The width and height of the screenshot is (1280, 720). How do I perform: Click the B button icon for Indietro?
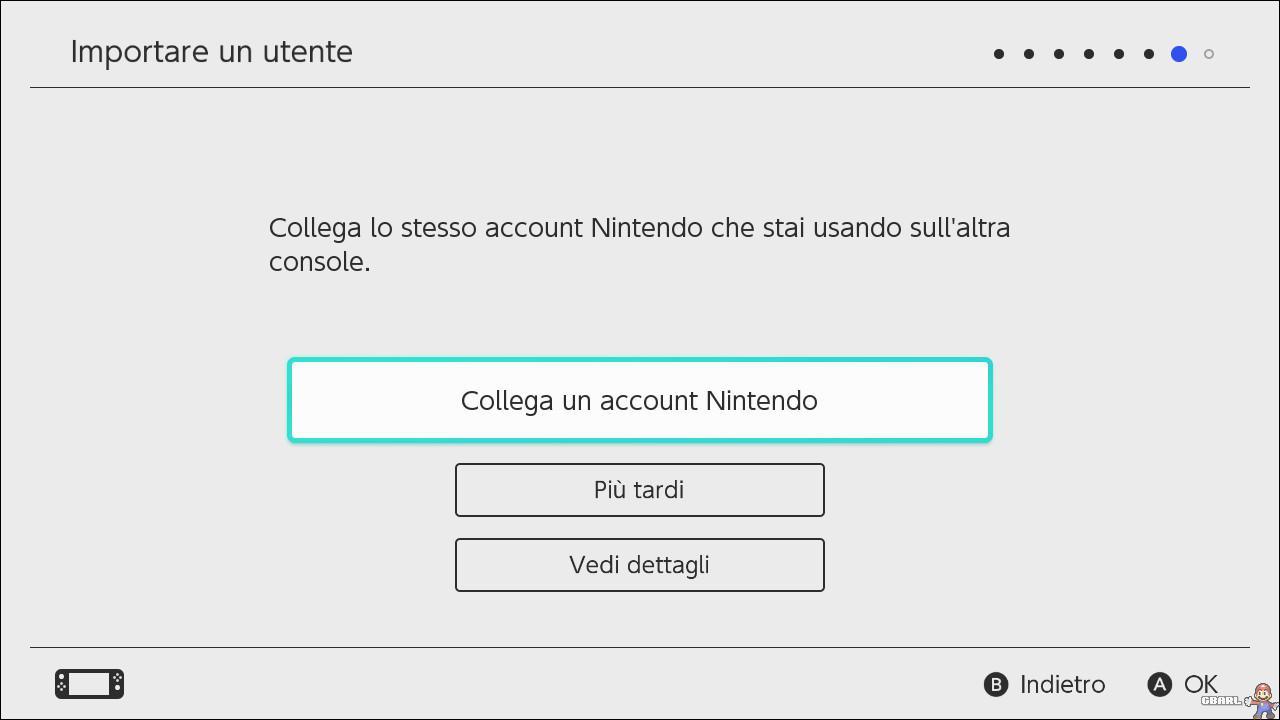(x=996, y=685)
